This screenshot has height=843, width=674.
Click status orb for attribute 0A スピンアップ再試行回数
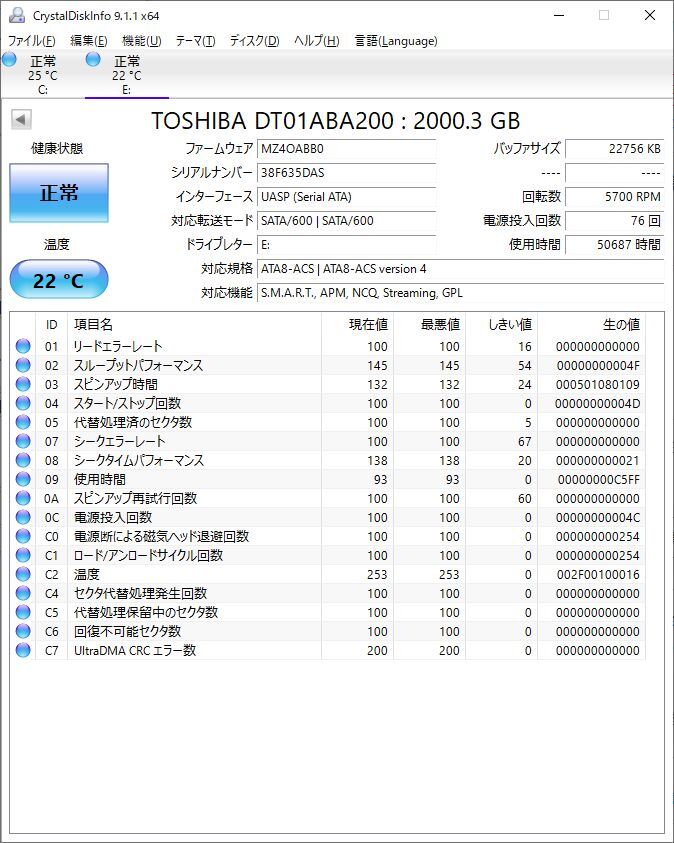(x=23, y=498)
